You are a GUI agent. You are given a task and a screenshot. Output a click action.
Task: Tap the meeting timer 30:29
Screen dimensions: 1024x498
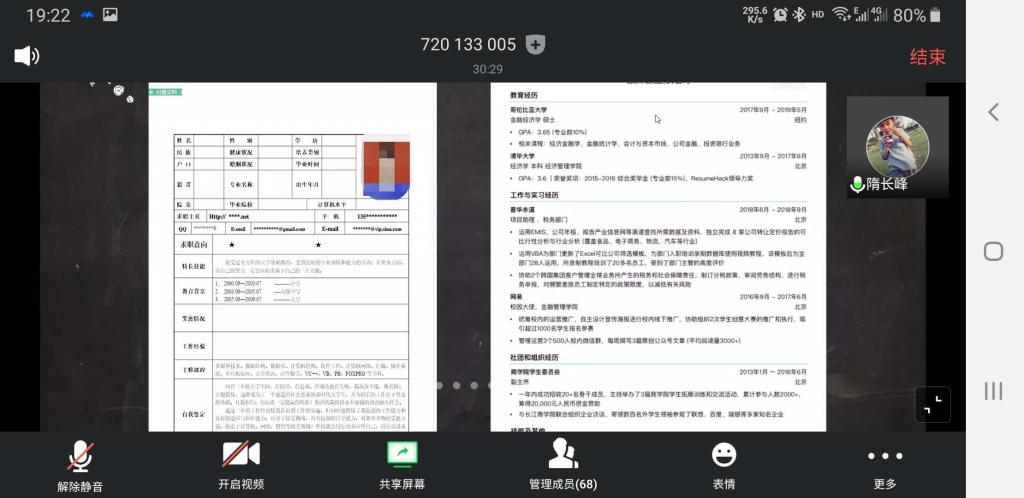coord(487,69)
